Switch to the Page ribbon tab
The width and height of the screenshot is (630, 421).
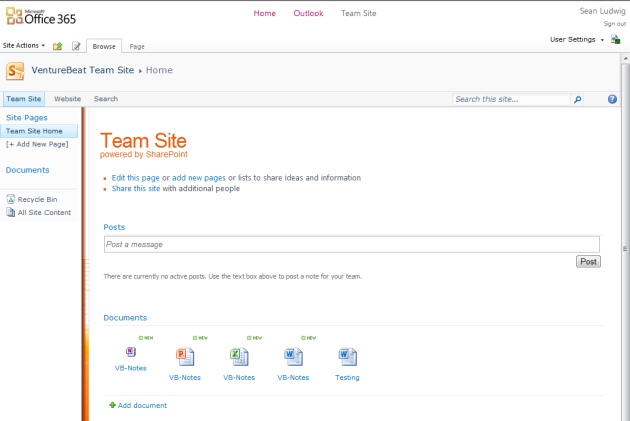[x=137, y=47]
